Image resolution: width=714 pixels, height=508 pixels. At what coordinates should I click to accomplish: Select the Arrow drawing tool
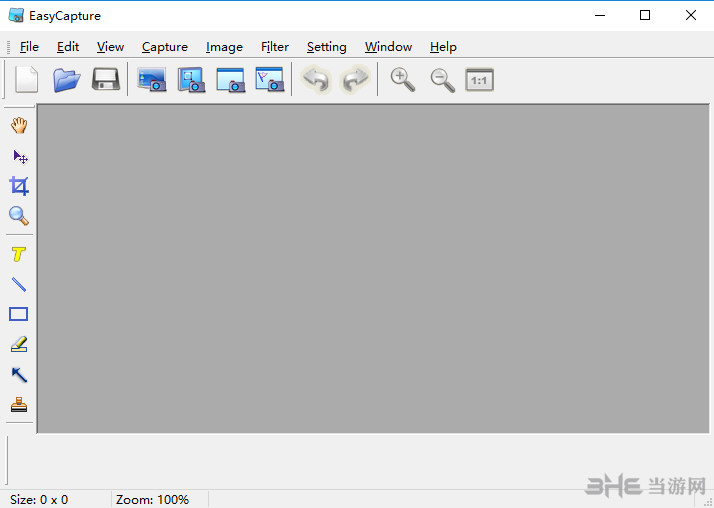19,375
